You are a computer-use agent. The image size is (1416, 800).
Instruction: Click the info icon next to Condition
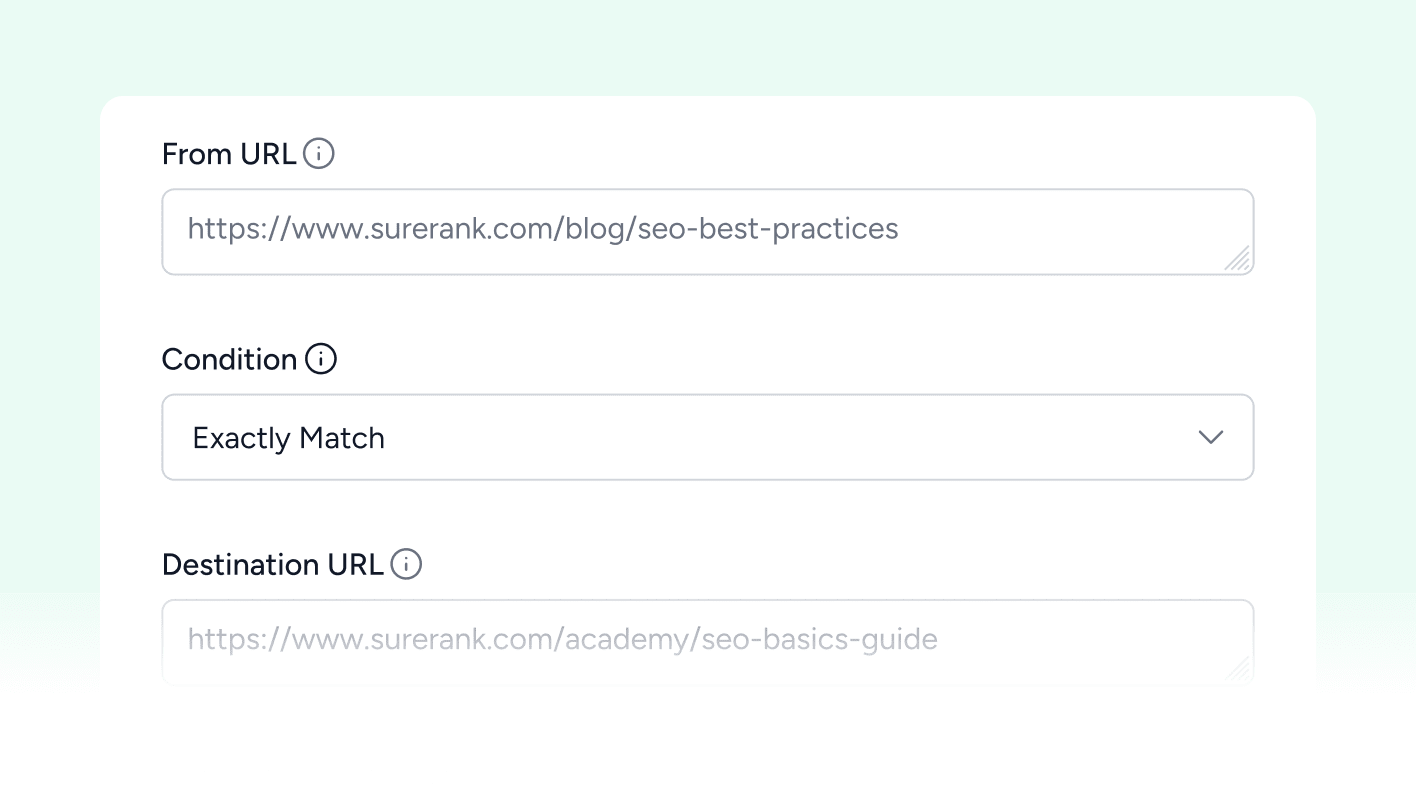tap(320, 359)
